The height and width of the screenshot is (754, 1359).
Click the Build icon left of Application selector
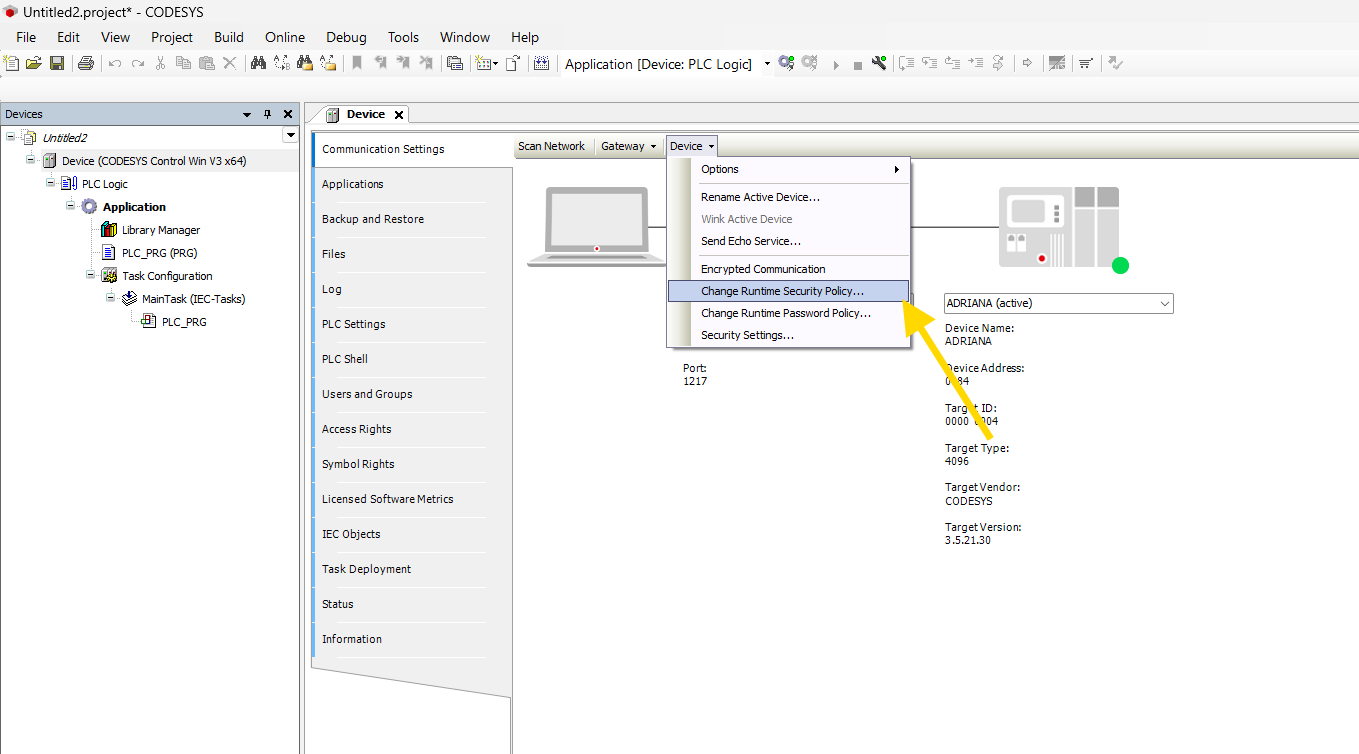pos(542,63)
